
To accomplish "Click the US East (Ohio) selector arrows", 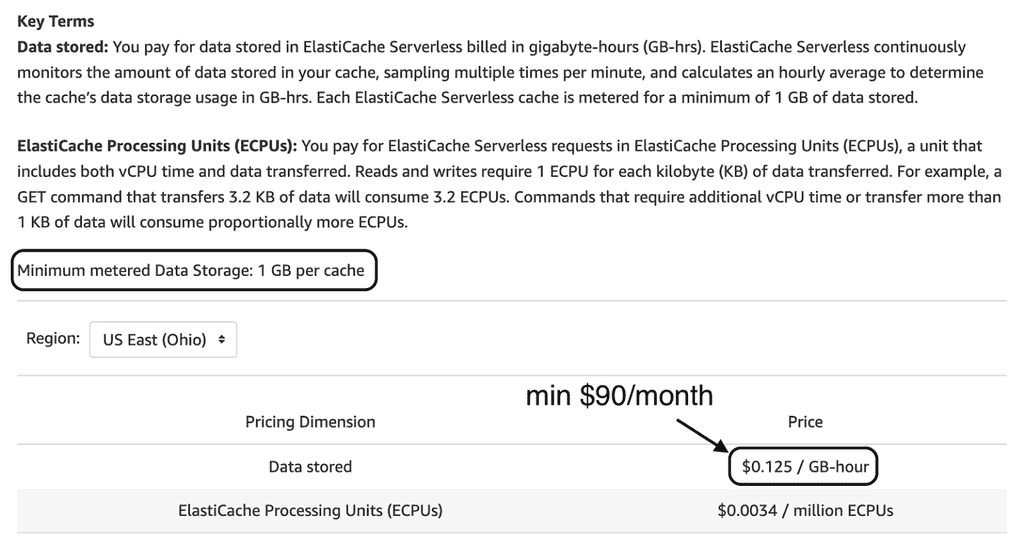I will click(221, 340).
